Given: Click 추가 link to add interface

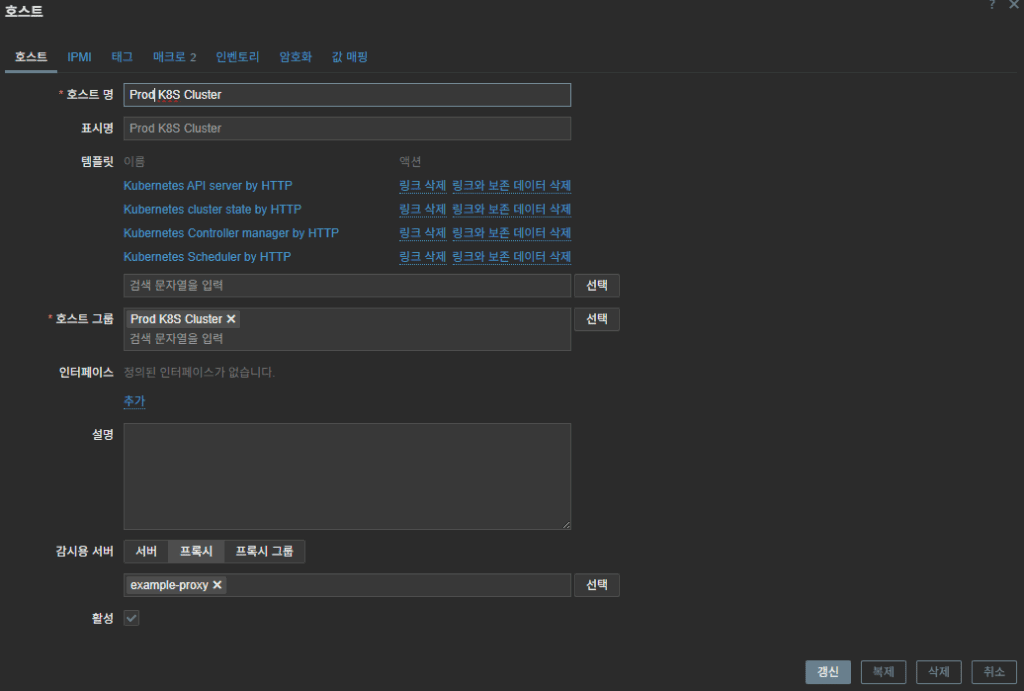Looking at the screenshot, I should pyautogui.click(x=134, y=401).
